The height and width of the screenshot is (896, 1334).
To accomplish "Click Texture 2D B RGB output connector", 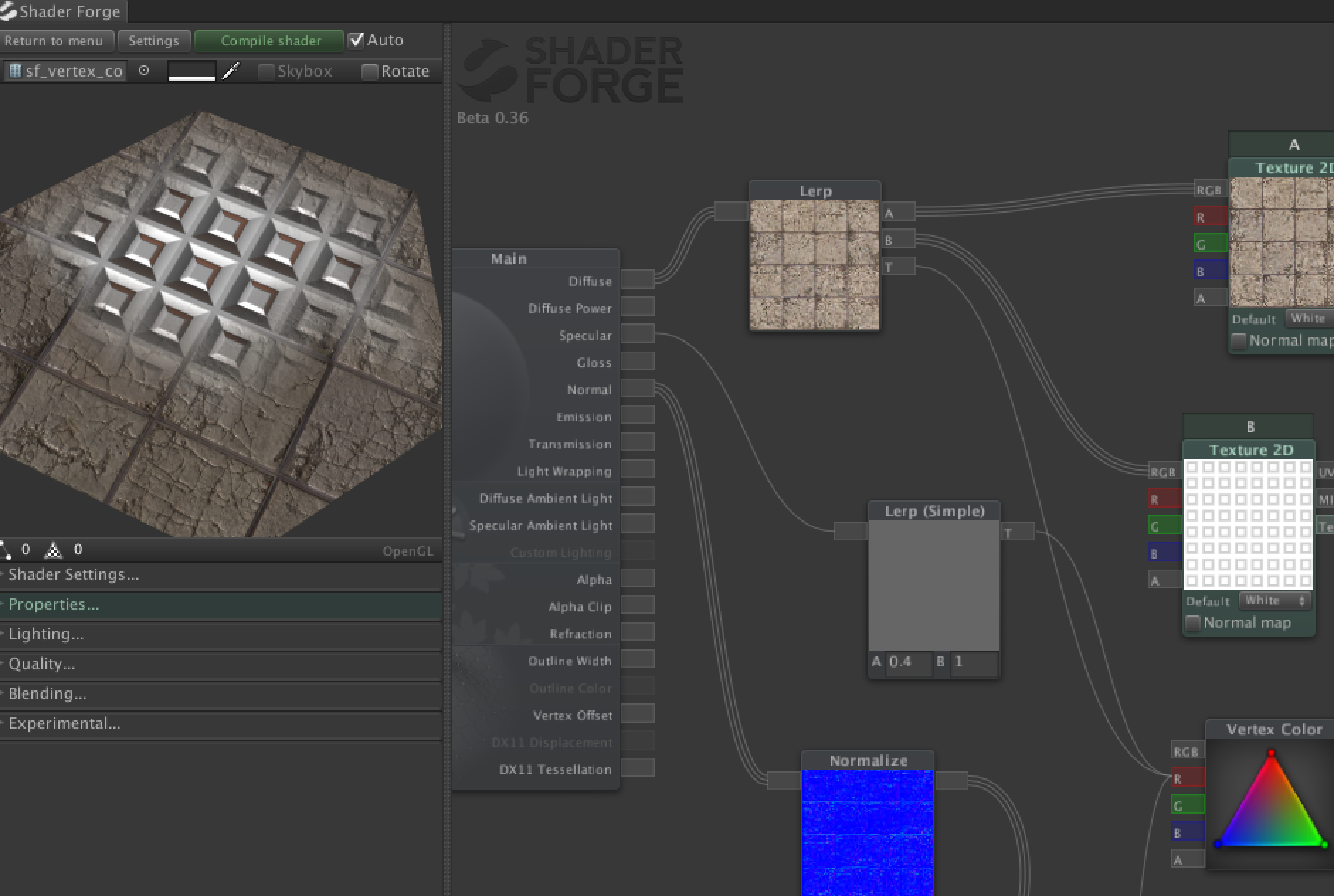I will click(x=1165, y=471).
